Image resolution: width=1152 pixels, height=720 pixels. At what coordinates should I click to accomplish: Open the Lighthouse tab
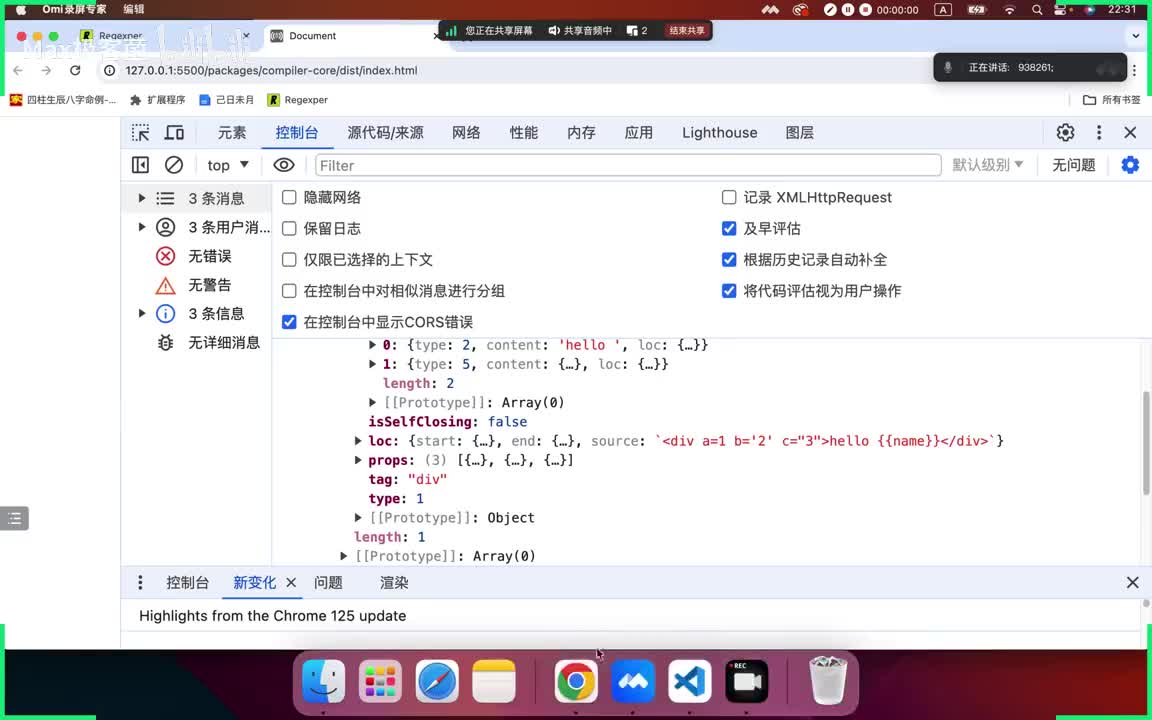[x=719, y=133]
